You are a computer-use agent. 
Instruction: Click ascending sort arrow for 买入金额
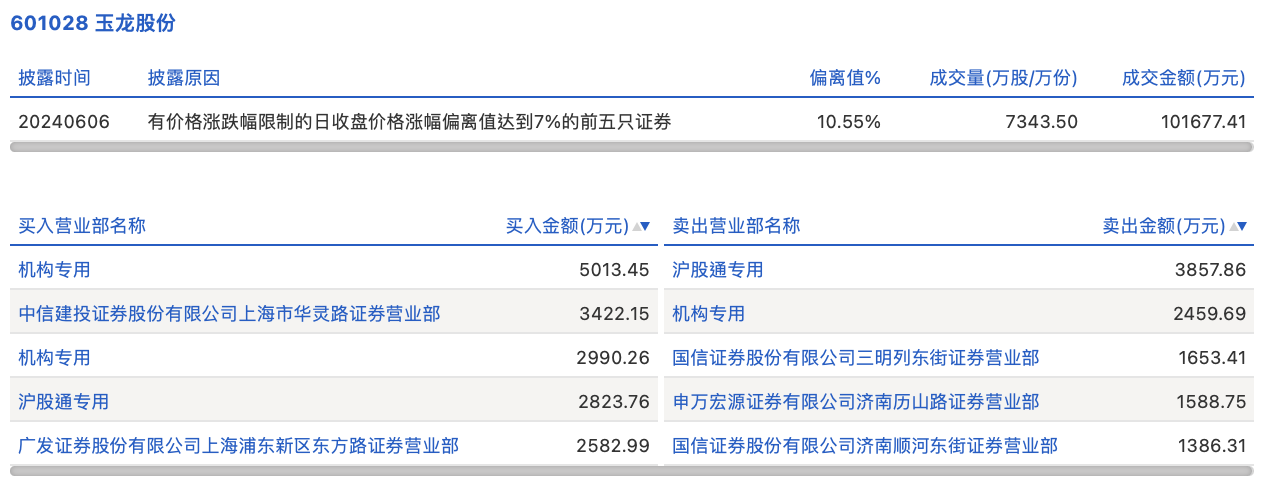tap(637, 226)
